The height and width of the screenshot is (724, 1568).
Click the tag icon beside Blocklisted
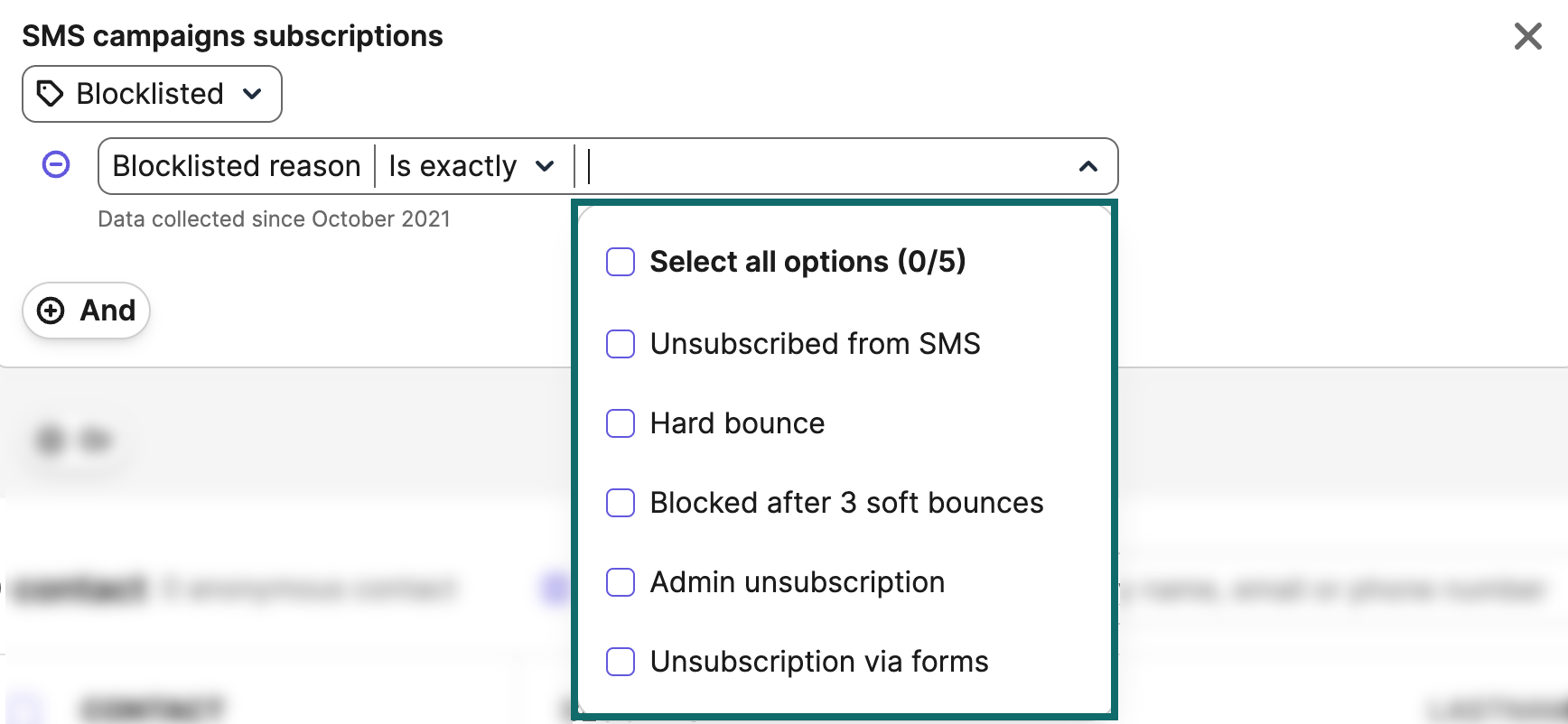click(x=50, y=94)
